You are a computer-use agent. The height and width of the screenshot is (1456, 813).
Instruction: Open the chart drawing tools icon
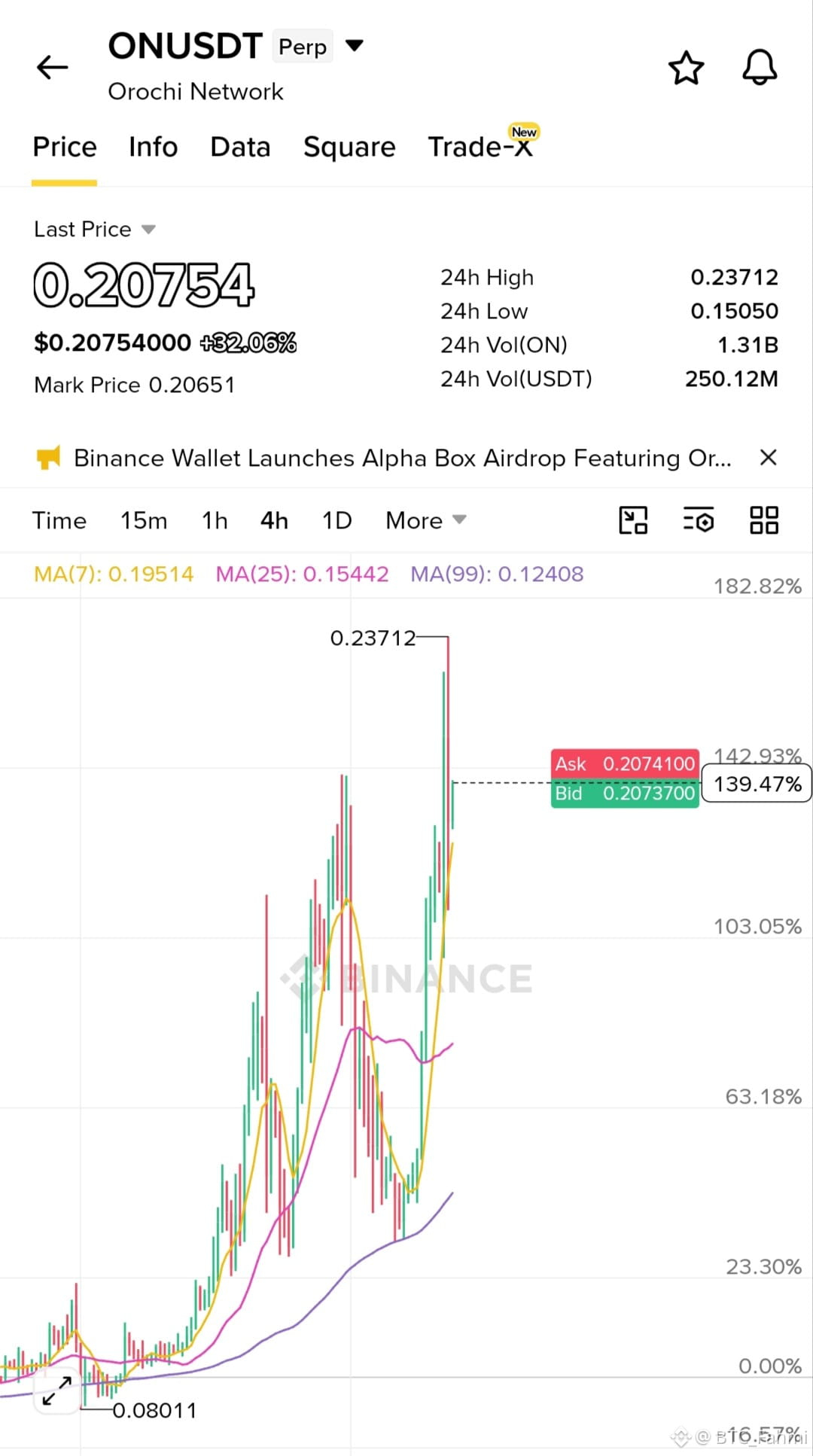(633, 519)
